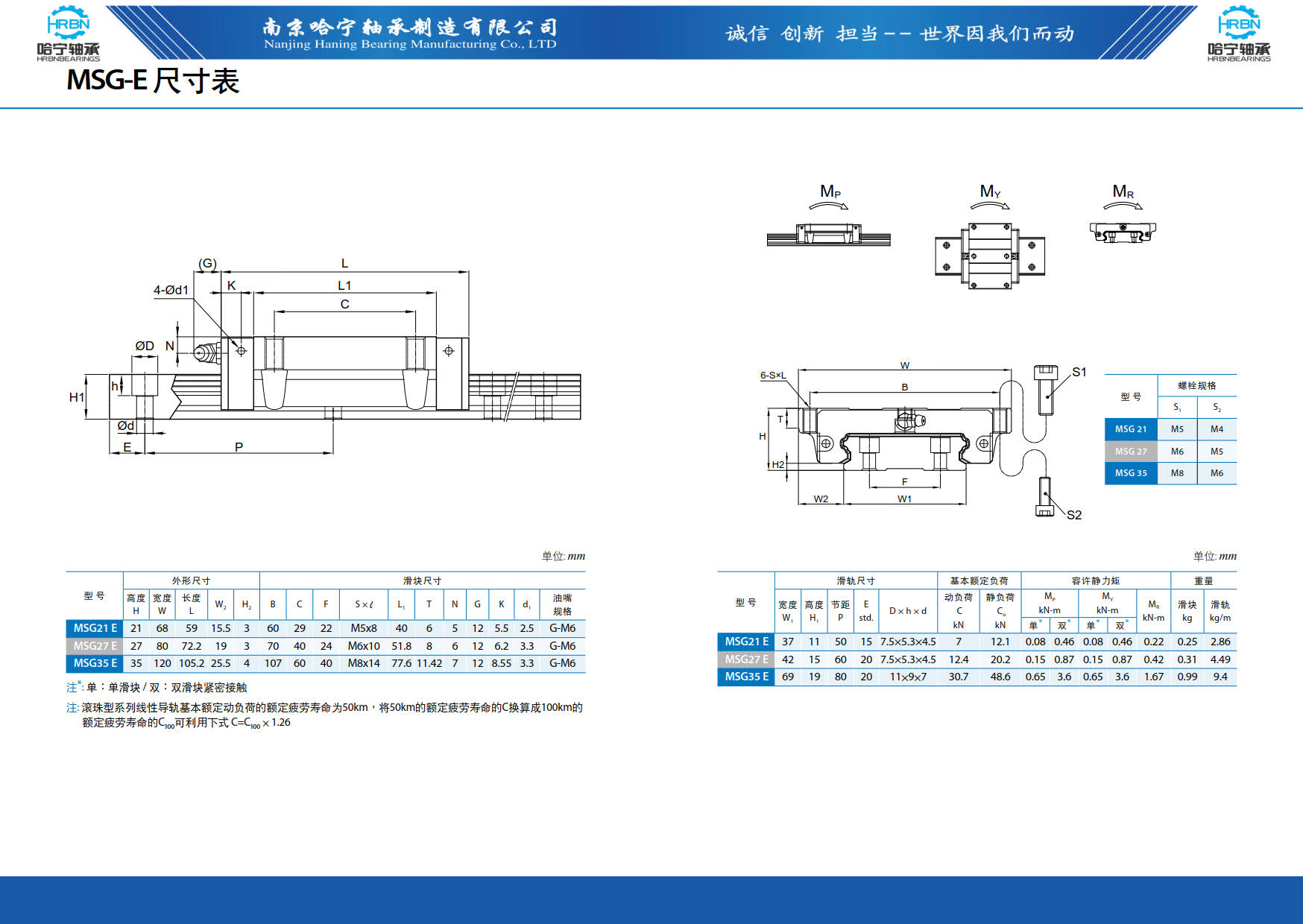
Task: Click the company name 南京哈宁轴承制造有限公司
Action: [x=410, y=27]
